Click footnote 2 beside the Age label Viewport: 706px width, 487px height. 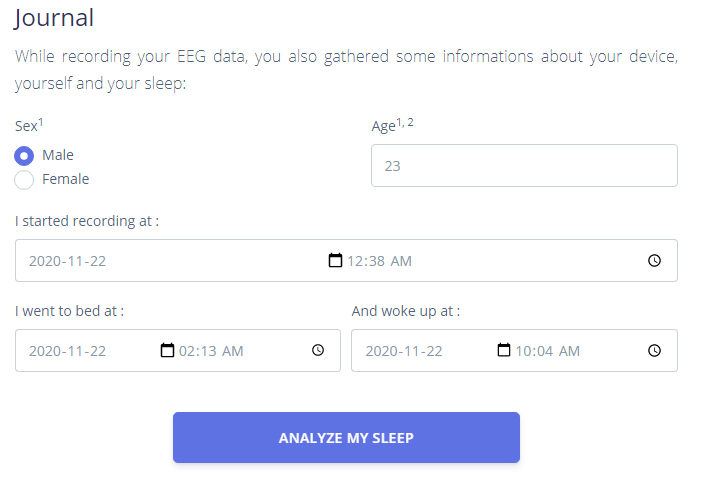(x=410, y=122)
